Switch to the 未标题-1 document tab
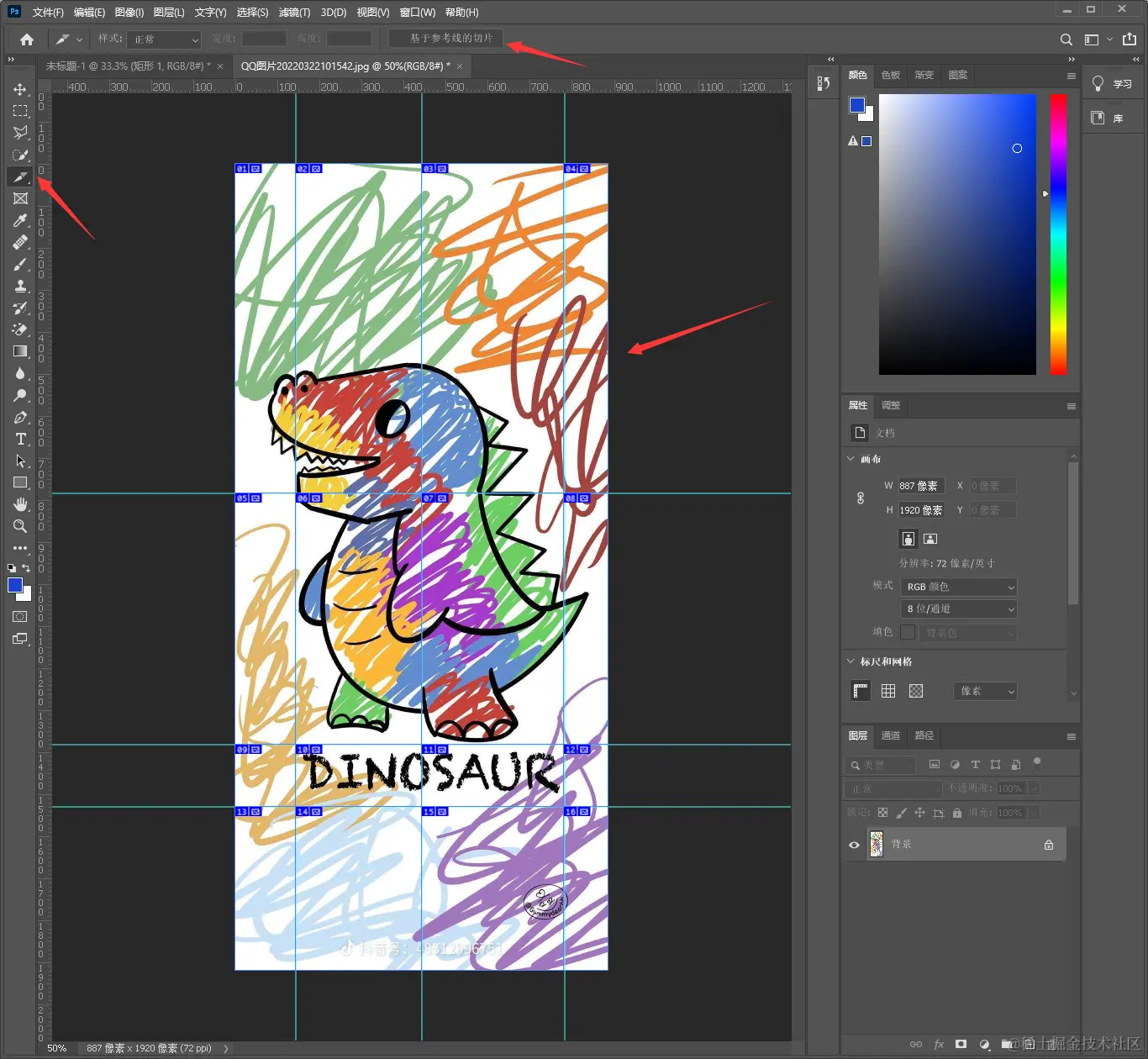This screenshot has height=1059, width=1148. click(x=129, y=66)
